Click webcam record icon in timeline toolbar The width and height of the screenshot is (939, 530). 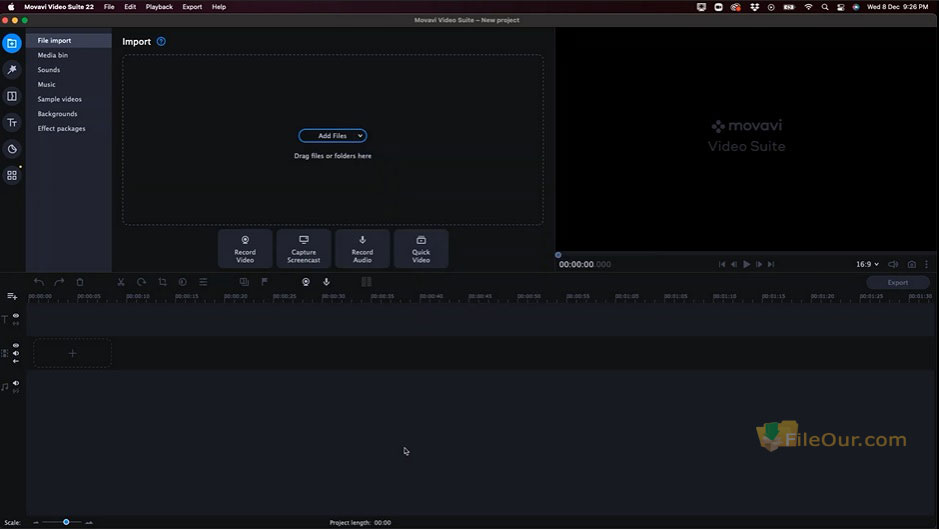[x=305, y=281]
